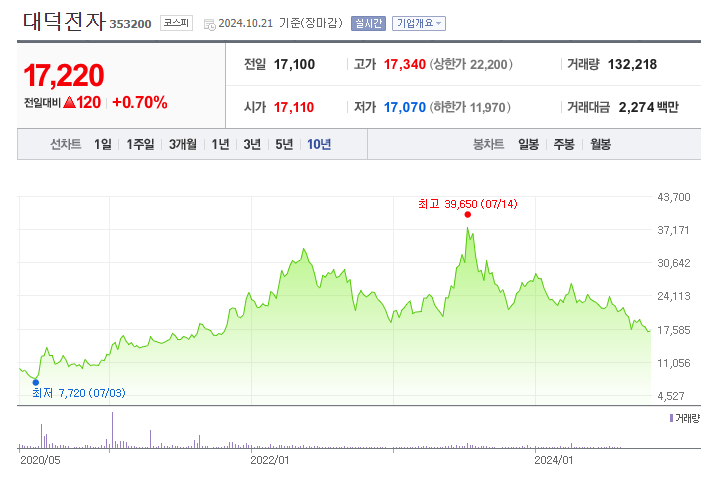Click the 저가 value 17,070

click(405, 107)
